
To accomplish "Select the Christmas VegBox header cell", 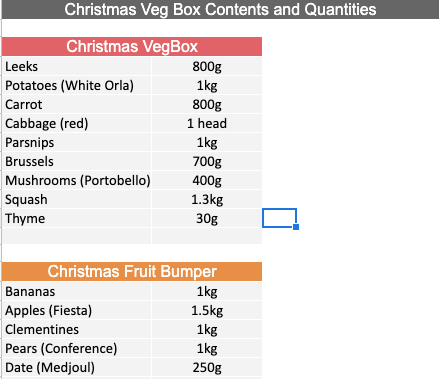I will click(132, 47).
